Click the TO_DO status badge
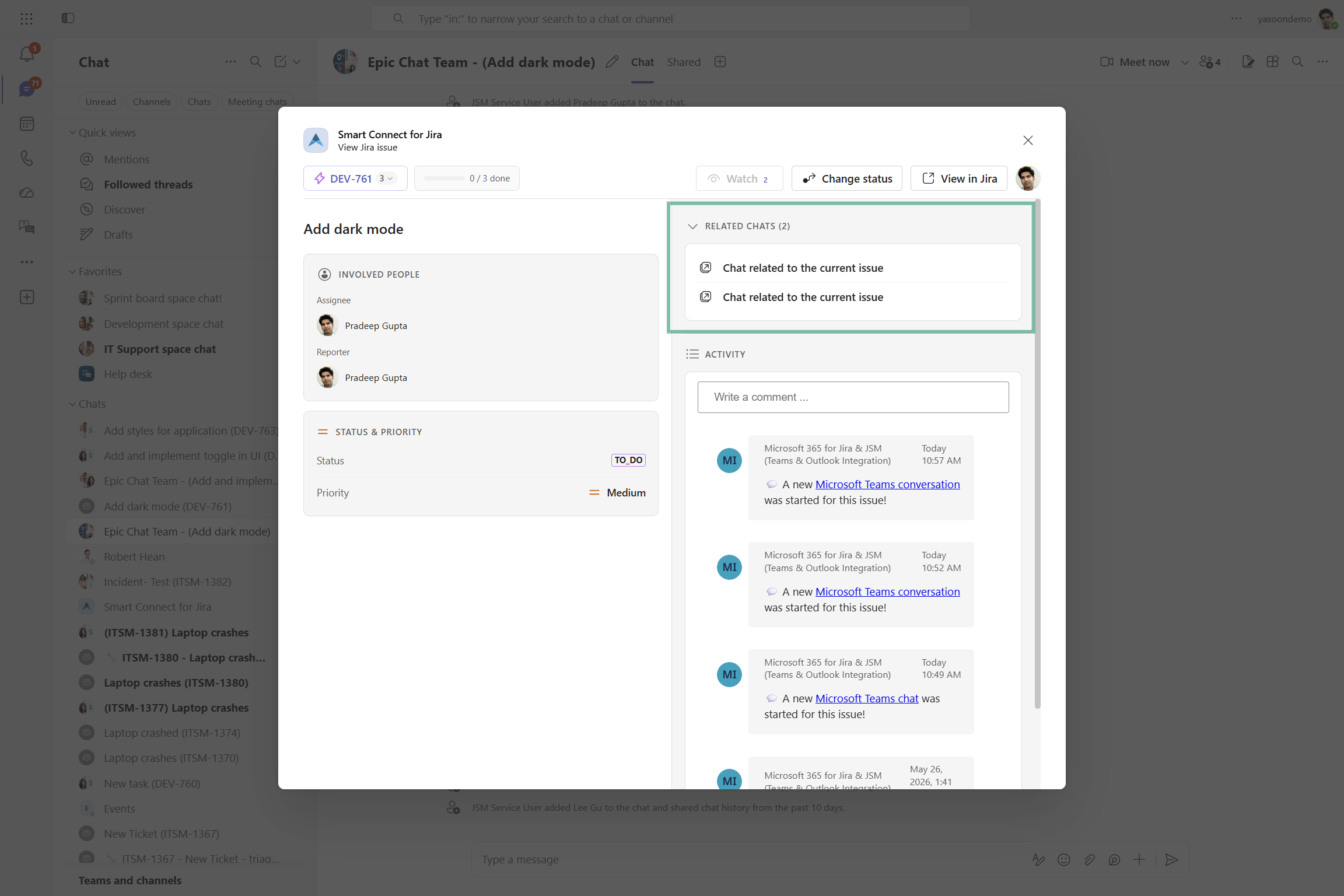 click(x=628, y=460)
